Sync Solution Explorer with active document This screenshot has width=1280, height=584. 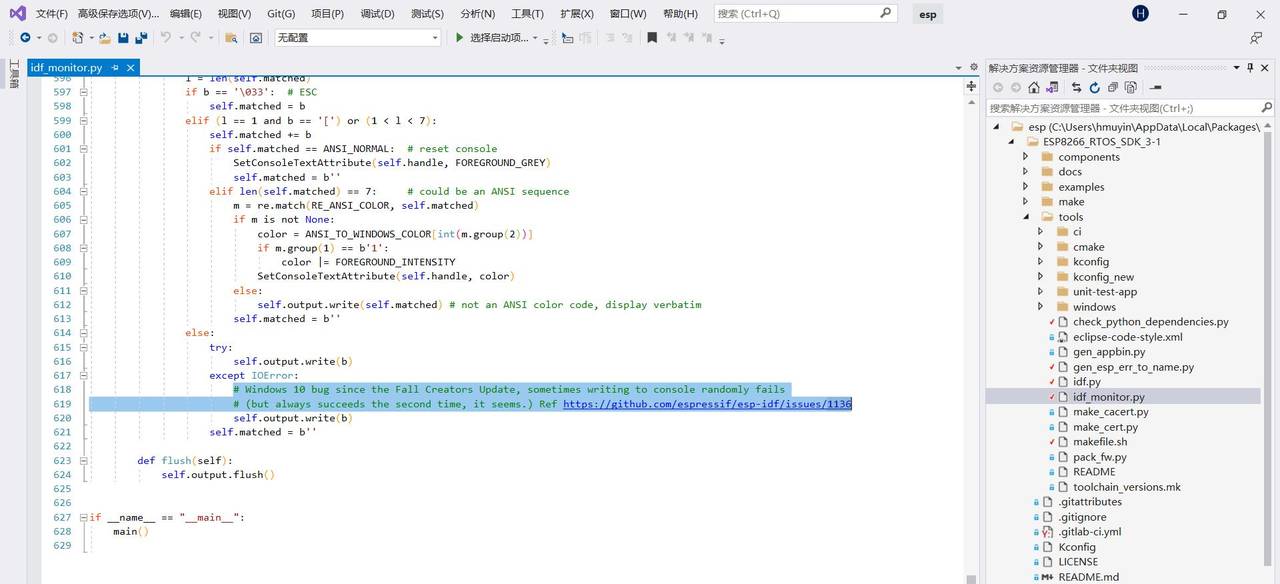[x=1078, y=87]
